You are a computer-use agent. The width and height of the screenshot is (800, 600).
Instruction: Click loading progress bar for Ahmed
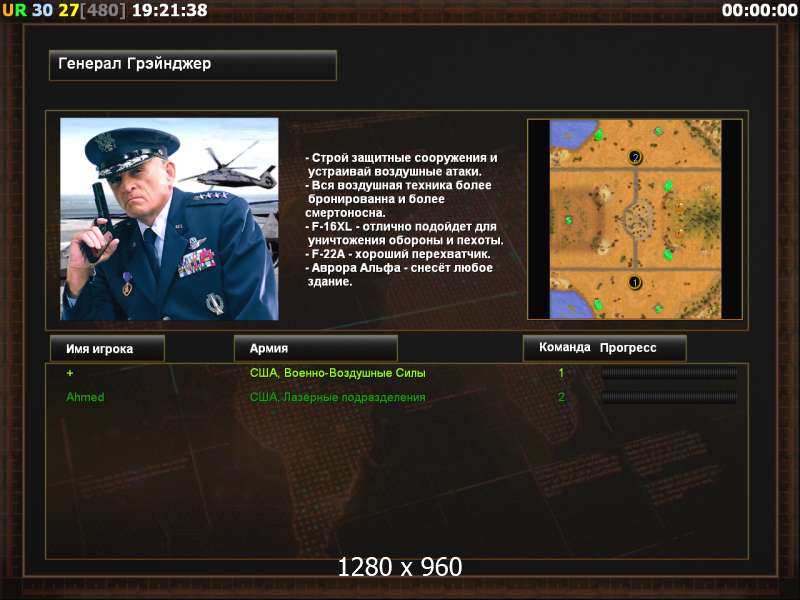[669, 397]
